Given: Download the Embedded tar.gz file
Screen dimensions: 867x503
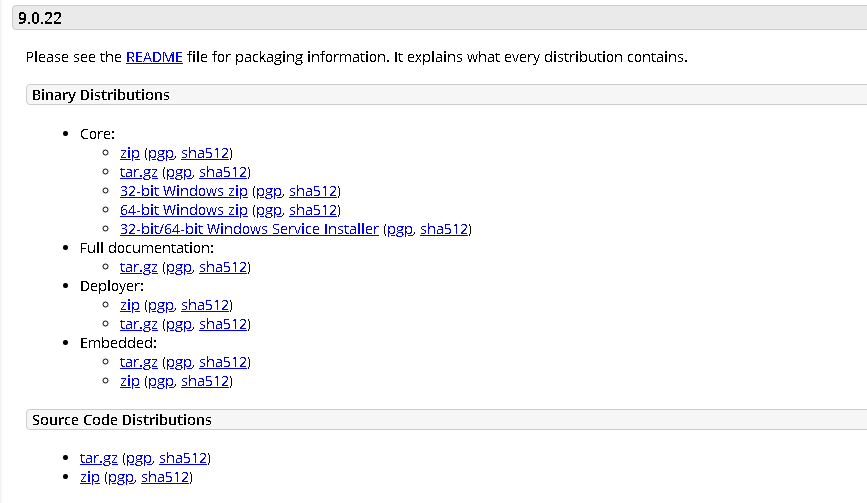Looking at the screenshot, I should (x=139, y=362).
